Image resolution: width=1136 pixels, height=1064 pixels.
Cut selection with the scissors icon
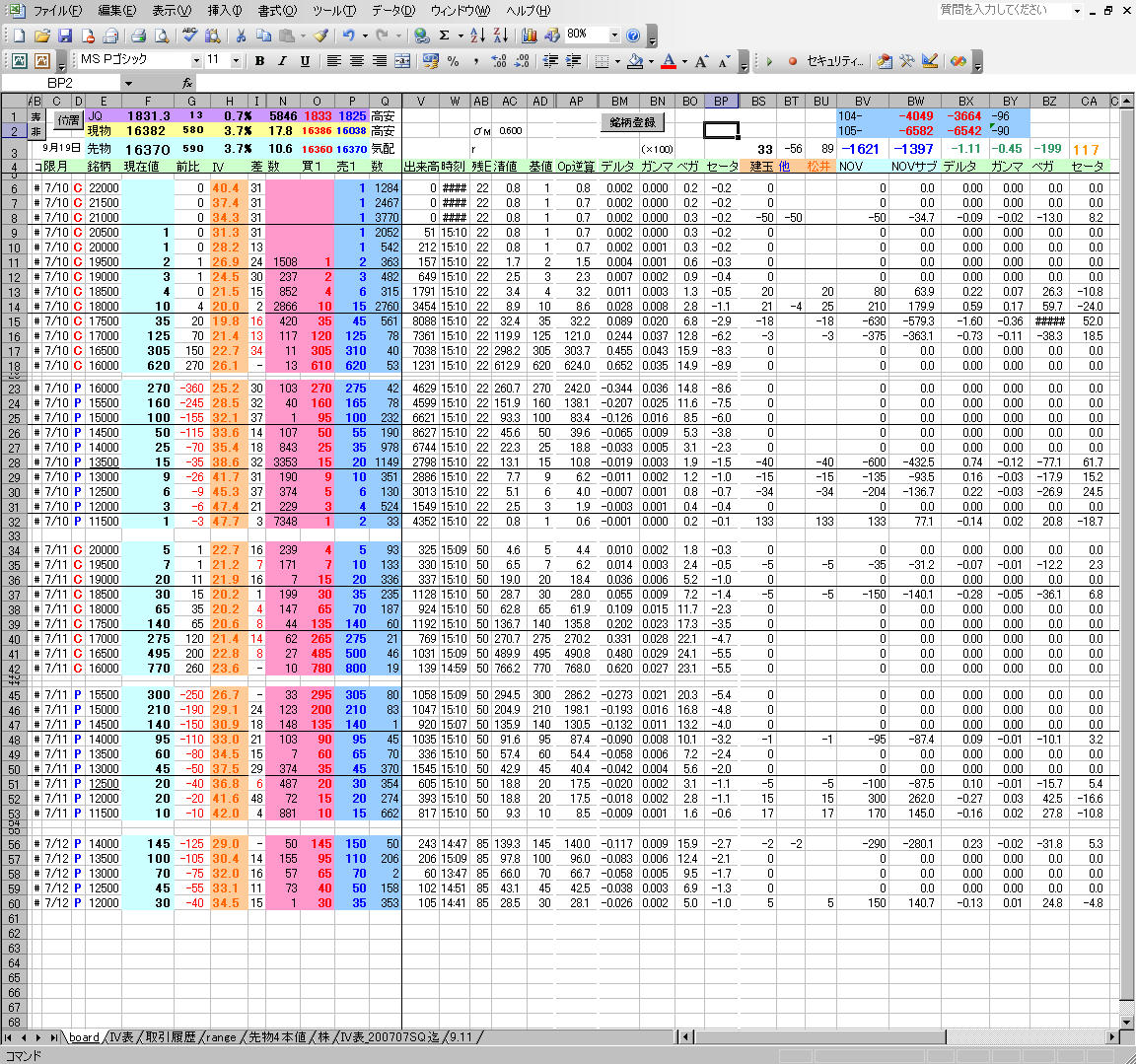point(242,35)
